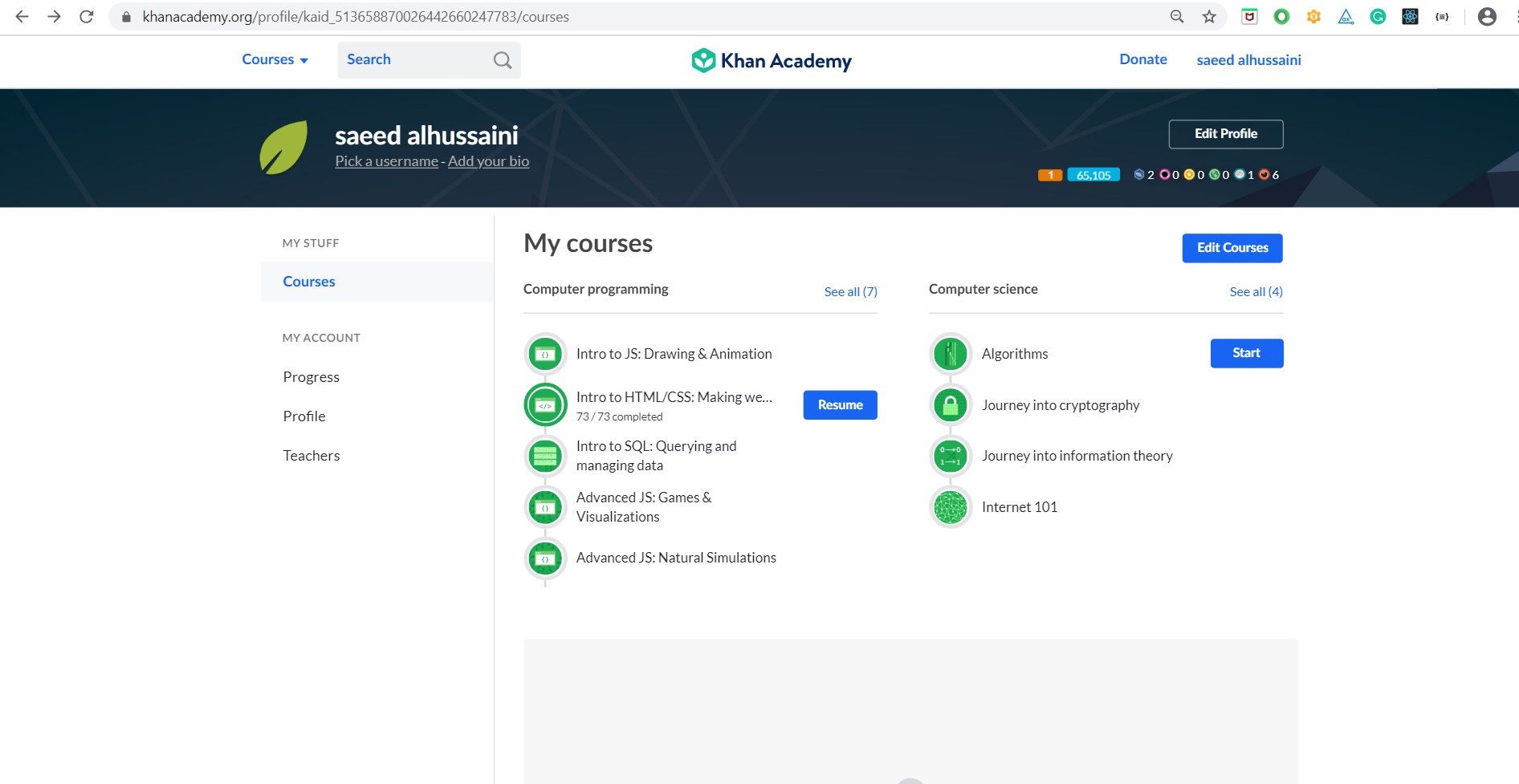This screenshot has height=784, width=1519.
Task: Open the Algorithms course icon
Action: coord(951,354)
